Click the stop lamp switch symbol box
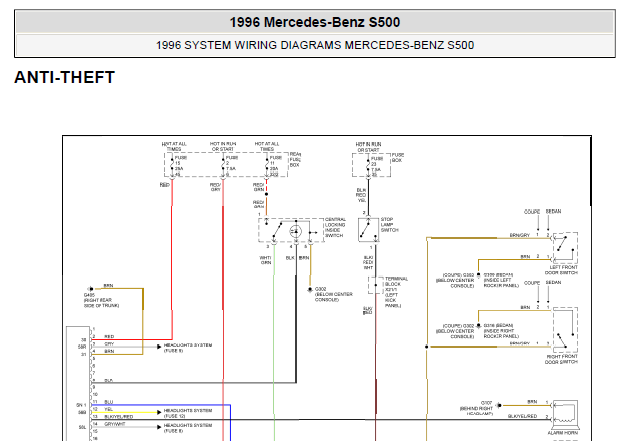 coord(368,229)
